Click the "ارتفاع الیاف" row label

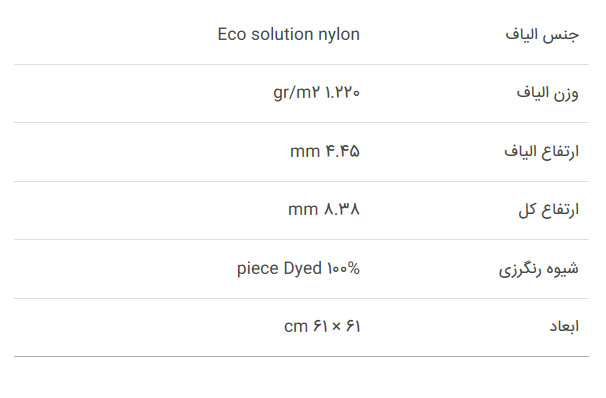pyautogui.click(x=541, y=151)
